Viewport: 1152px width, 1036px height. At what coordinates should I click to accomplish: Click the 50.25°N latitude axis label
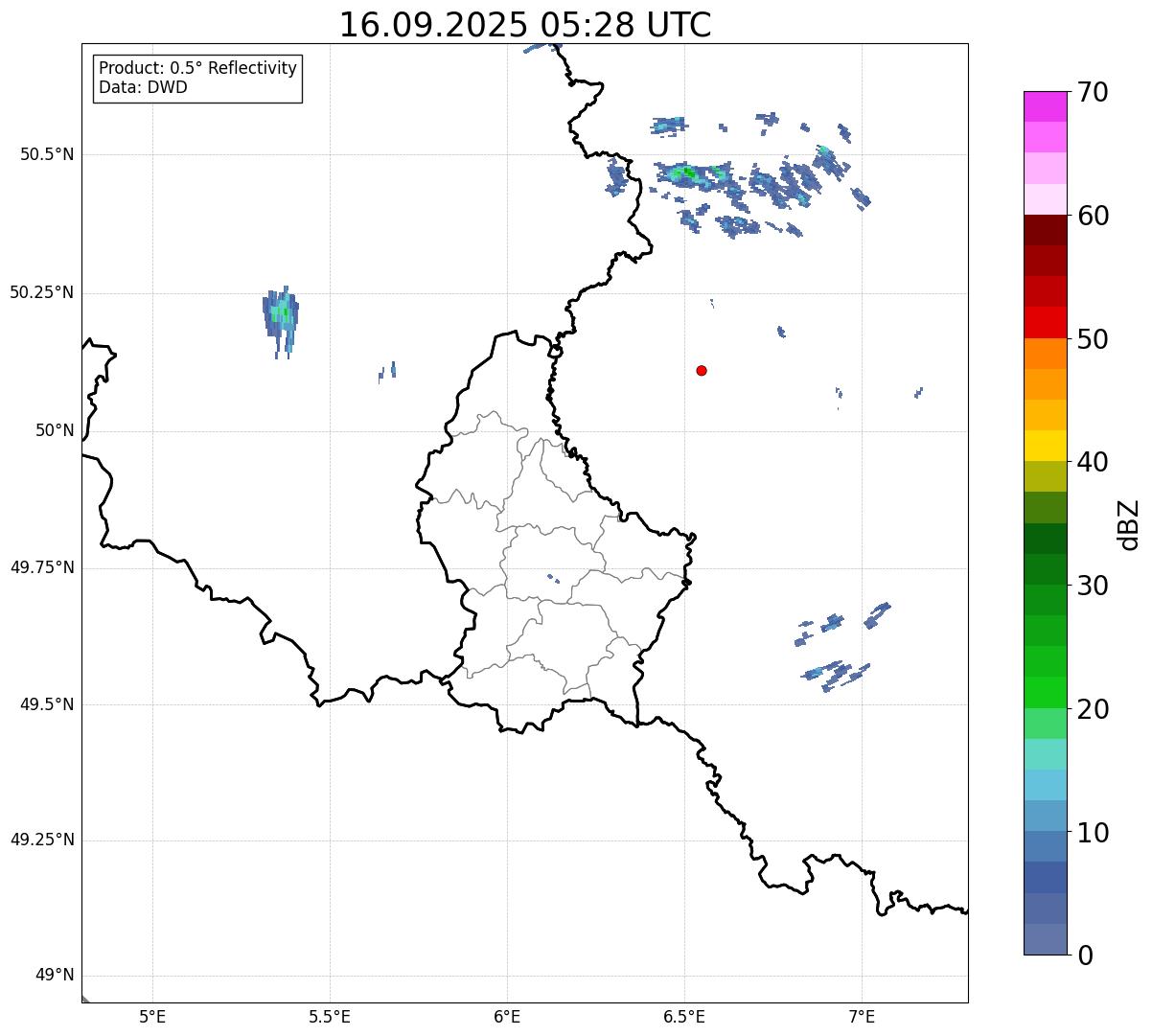coord(41,292)
